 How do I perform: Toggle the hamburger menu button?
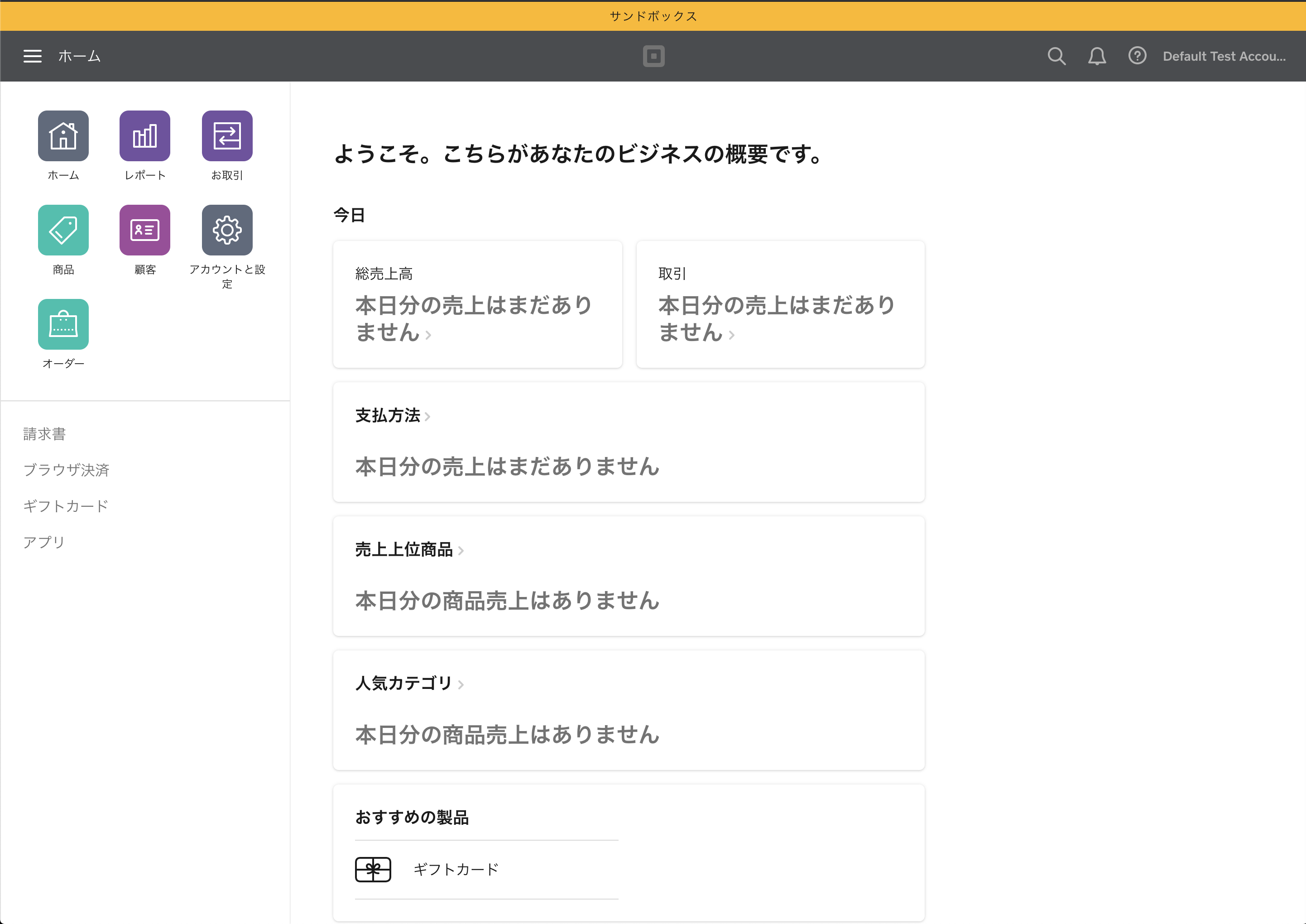click(x=33, y=56)
